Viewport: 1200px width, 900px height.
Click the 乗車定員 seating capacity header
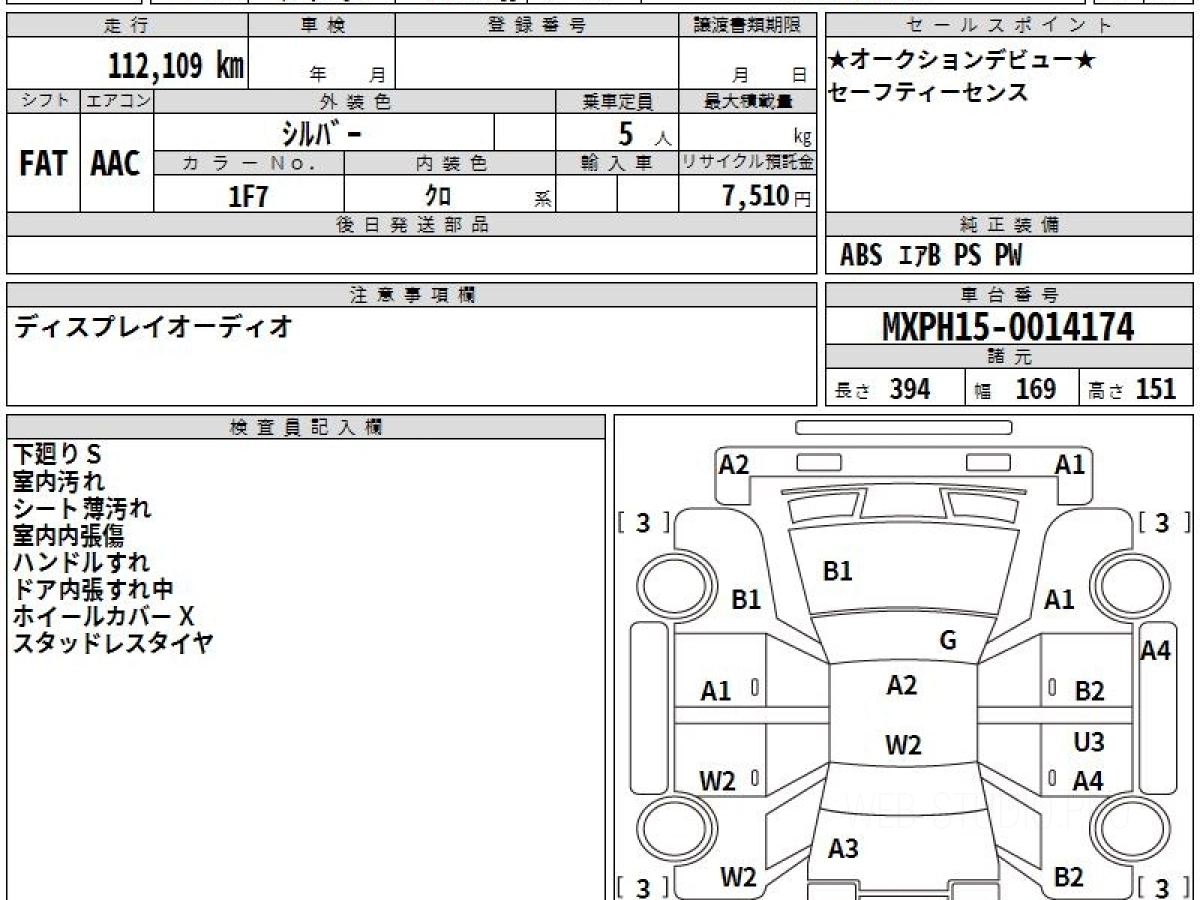(617, 101)
